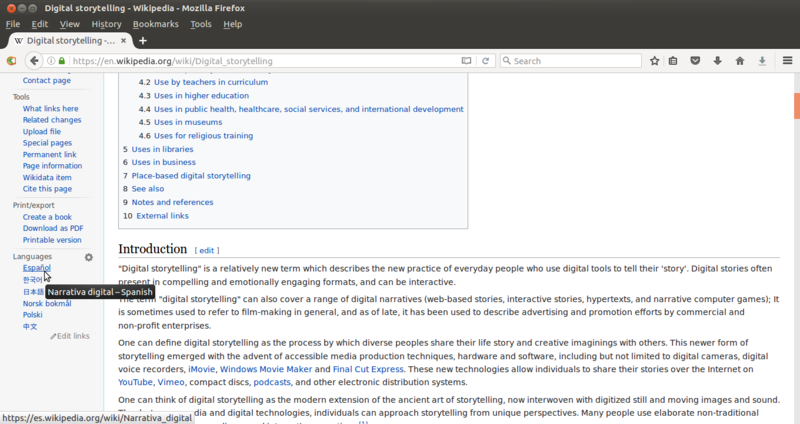Click the Introduction section edit link

pos(206,251)
